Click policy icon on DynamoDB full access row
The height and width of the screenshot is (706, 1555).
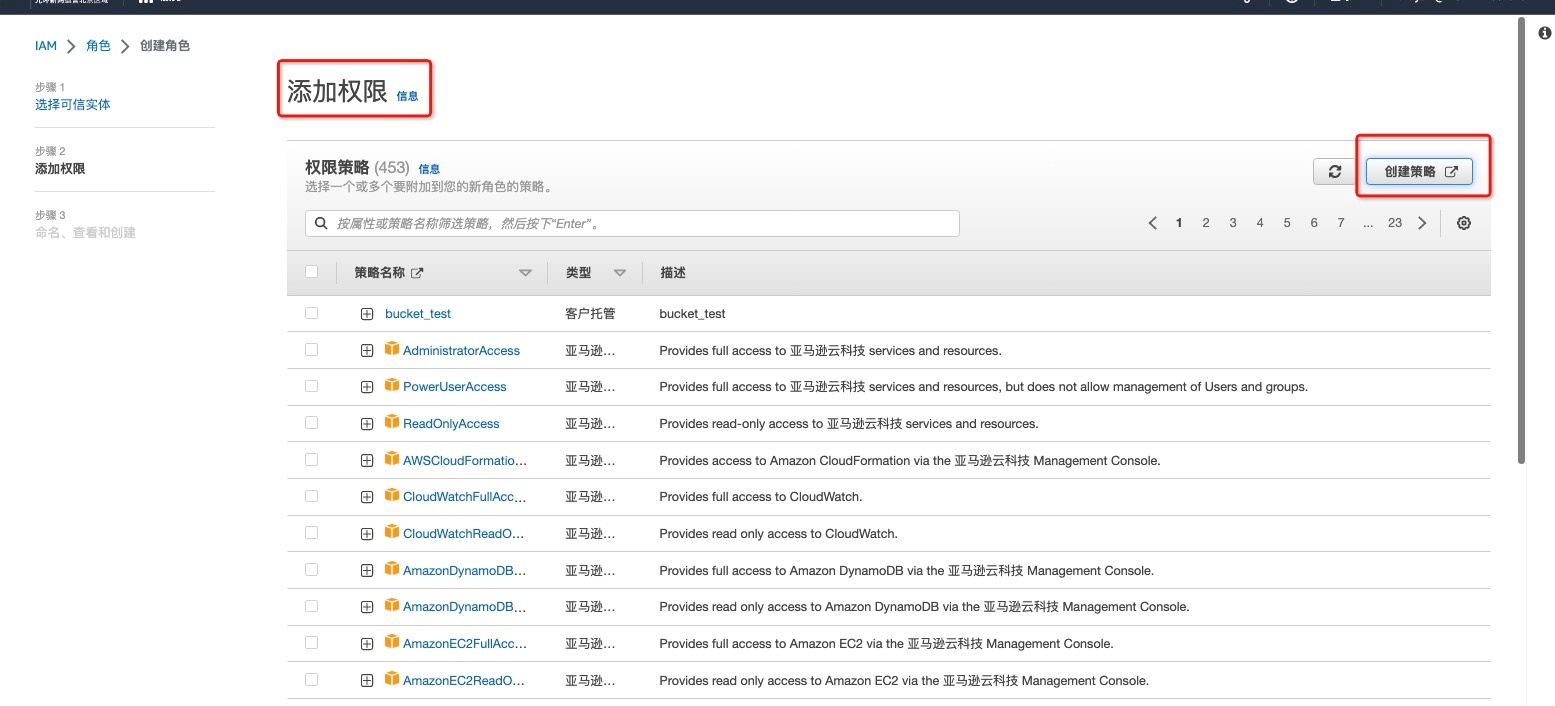pyautogui.click(x=392, y=569)
